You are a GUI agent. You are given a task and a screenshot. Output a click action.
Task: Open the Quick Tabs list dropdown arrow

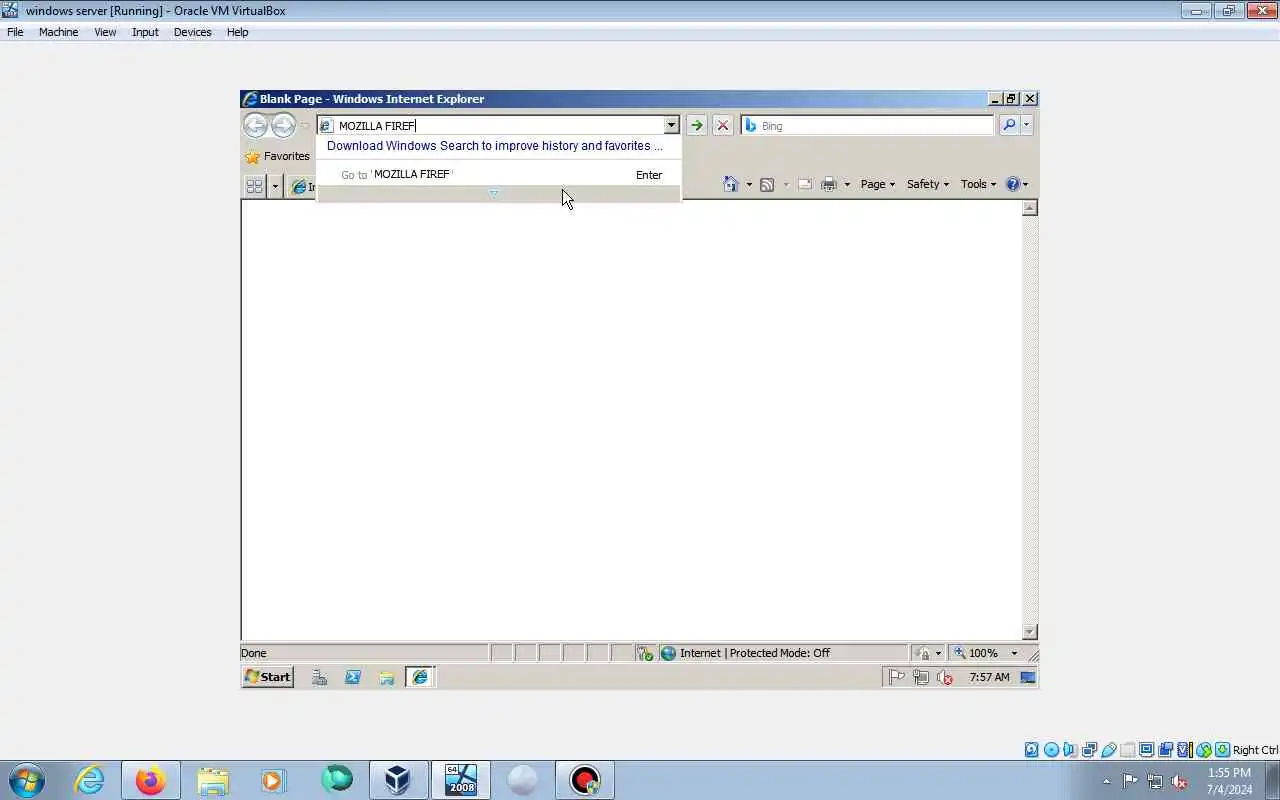[275, 186]
